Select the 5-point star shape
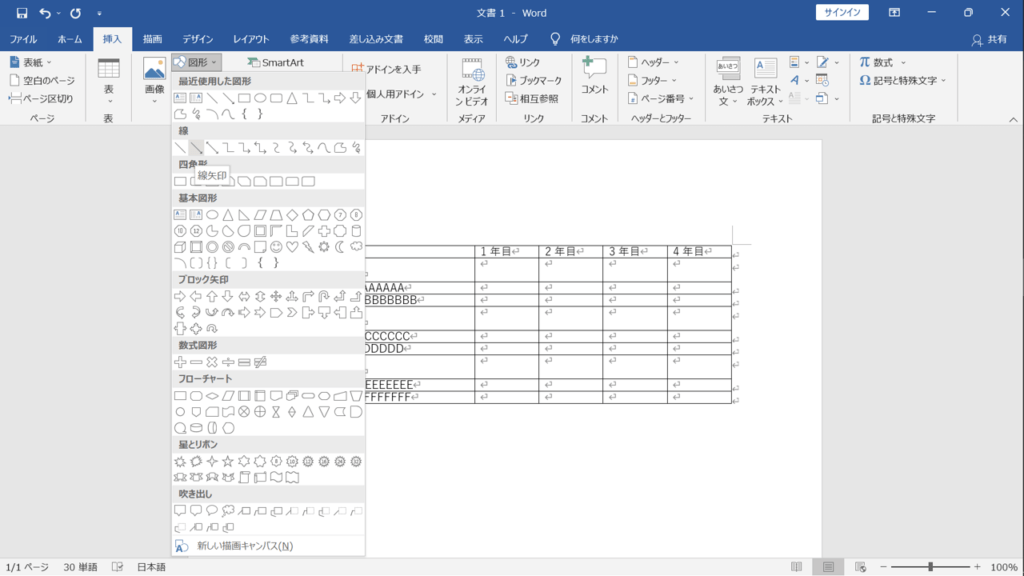Image resolution: width=1024 pixels, height=576 pixels. pos(228,461)
